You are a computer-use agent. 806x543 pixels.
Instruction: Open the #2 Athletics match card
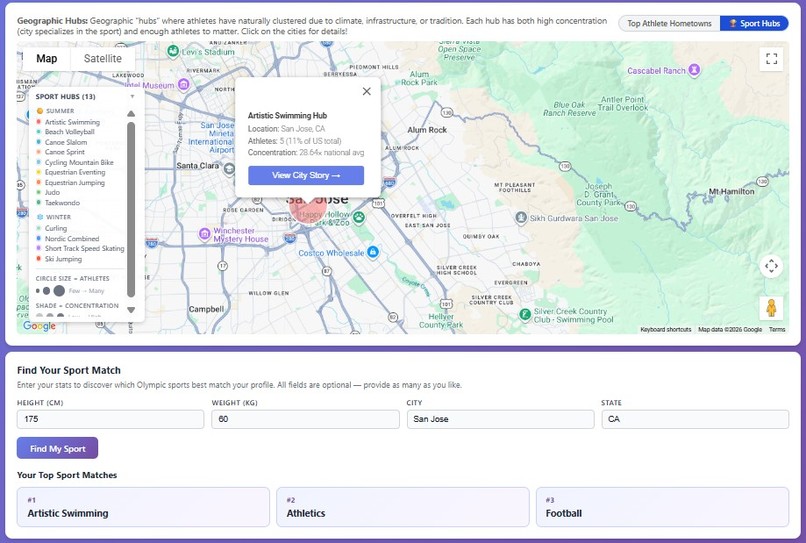click(x=402, y=507)
